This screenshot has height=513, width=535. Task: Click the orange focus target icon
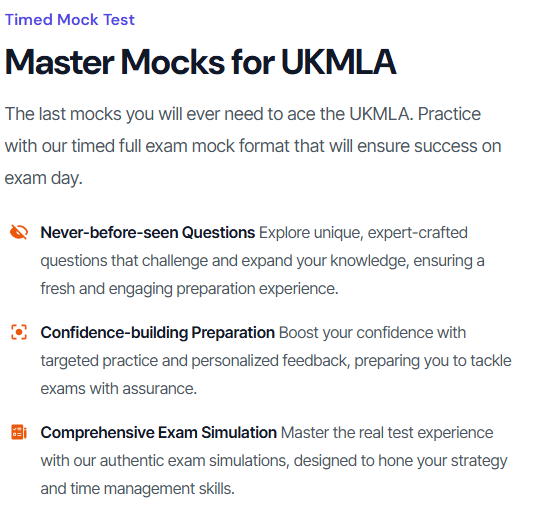(19, 332)
